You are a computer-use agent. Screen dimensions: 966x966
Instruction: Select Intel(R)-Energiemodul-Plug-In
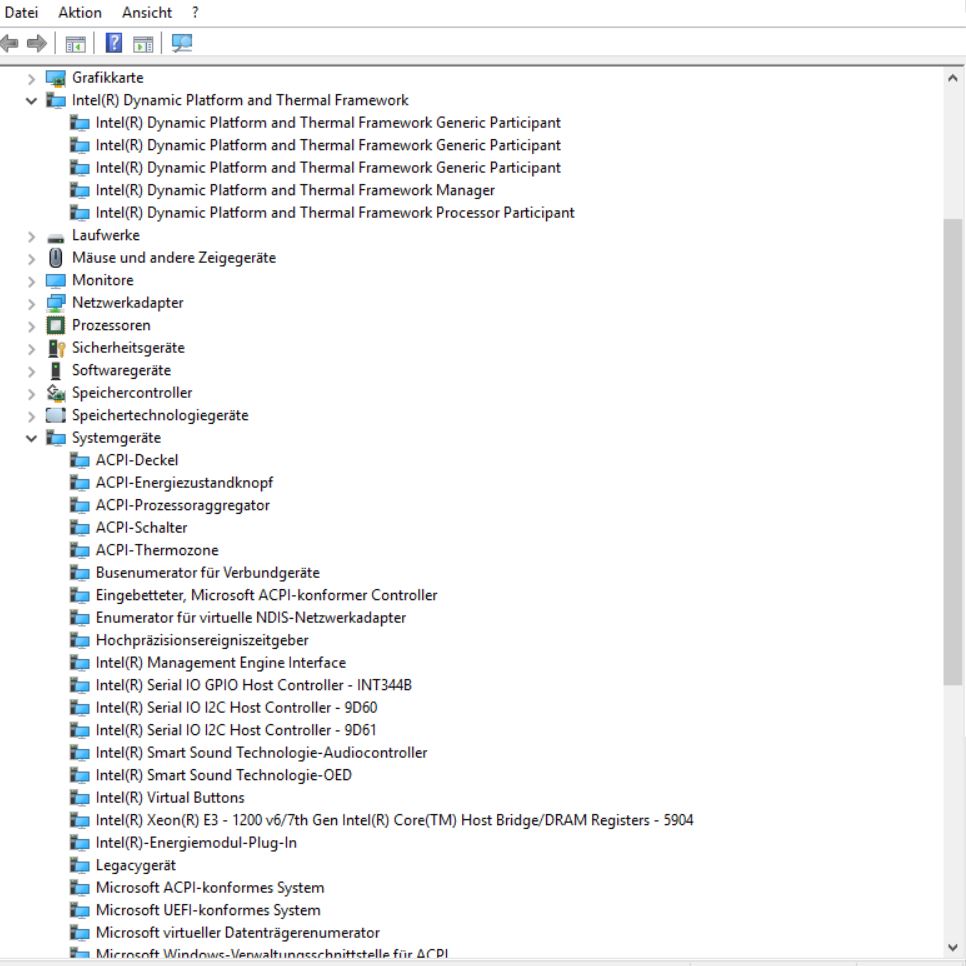tap(196, 843)
